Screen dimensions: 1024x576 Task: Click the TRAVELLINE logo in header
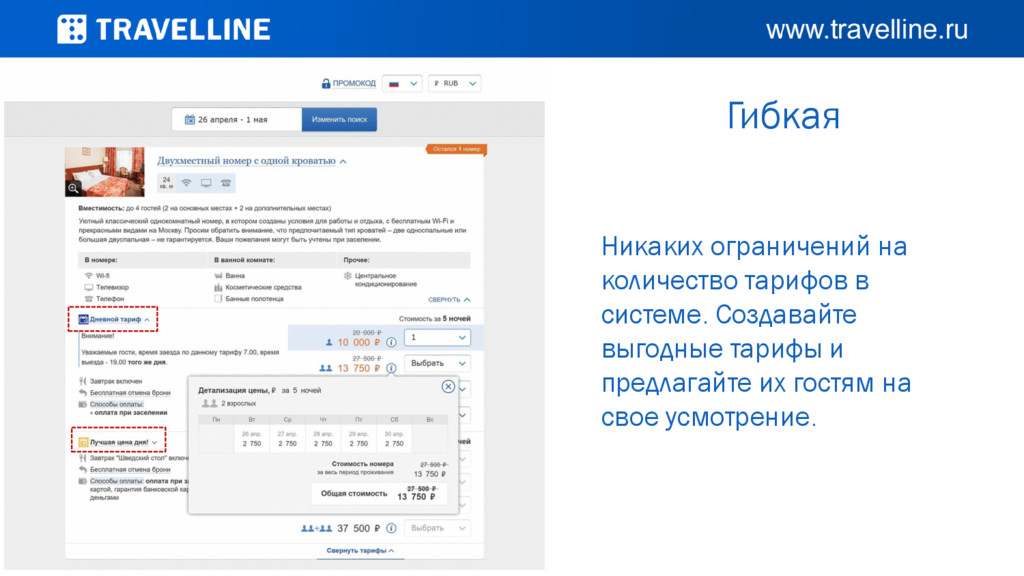pos(163,29)
